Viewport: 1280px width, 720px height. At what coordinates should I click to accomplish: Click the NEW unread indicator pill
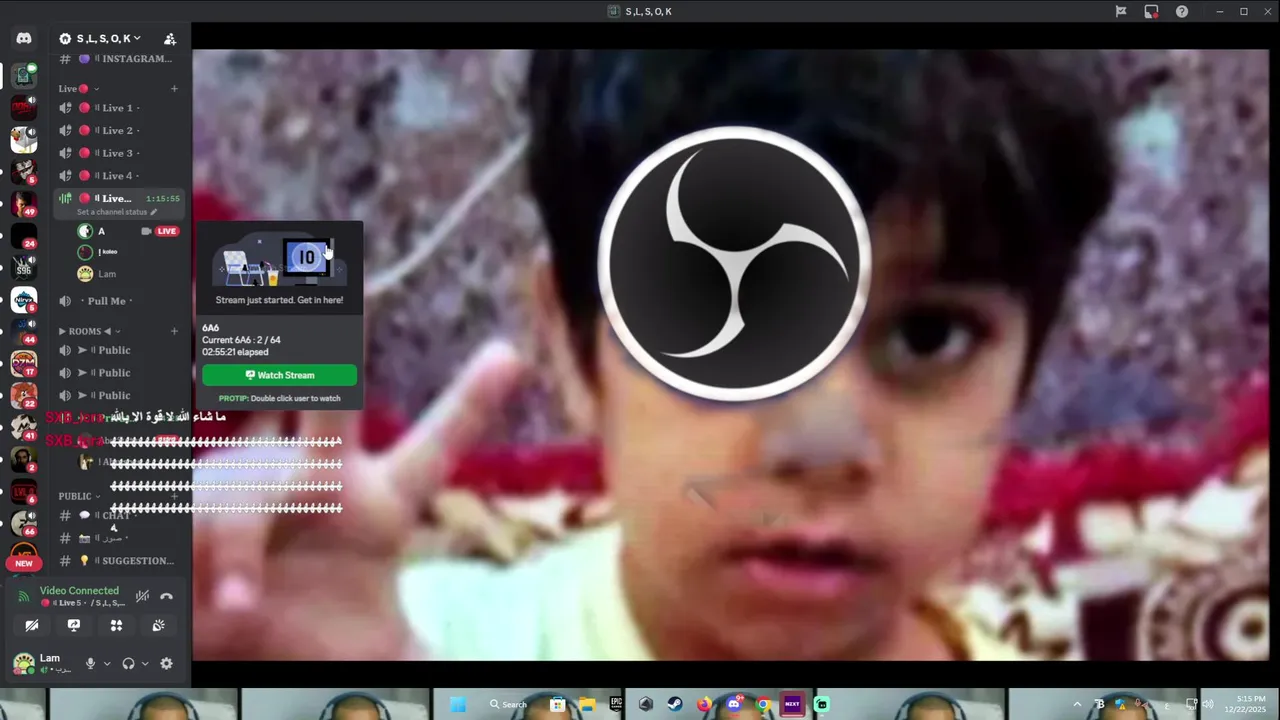click(24, 563)
